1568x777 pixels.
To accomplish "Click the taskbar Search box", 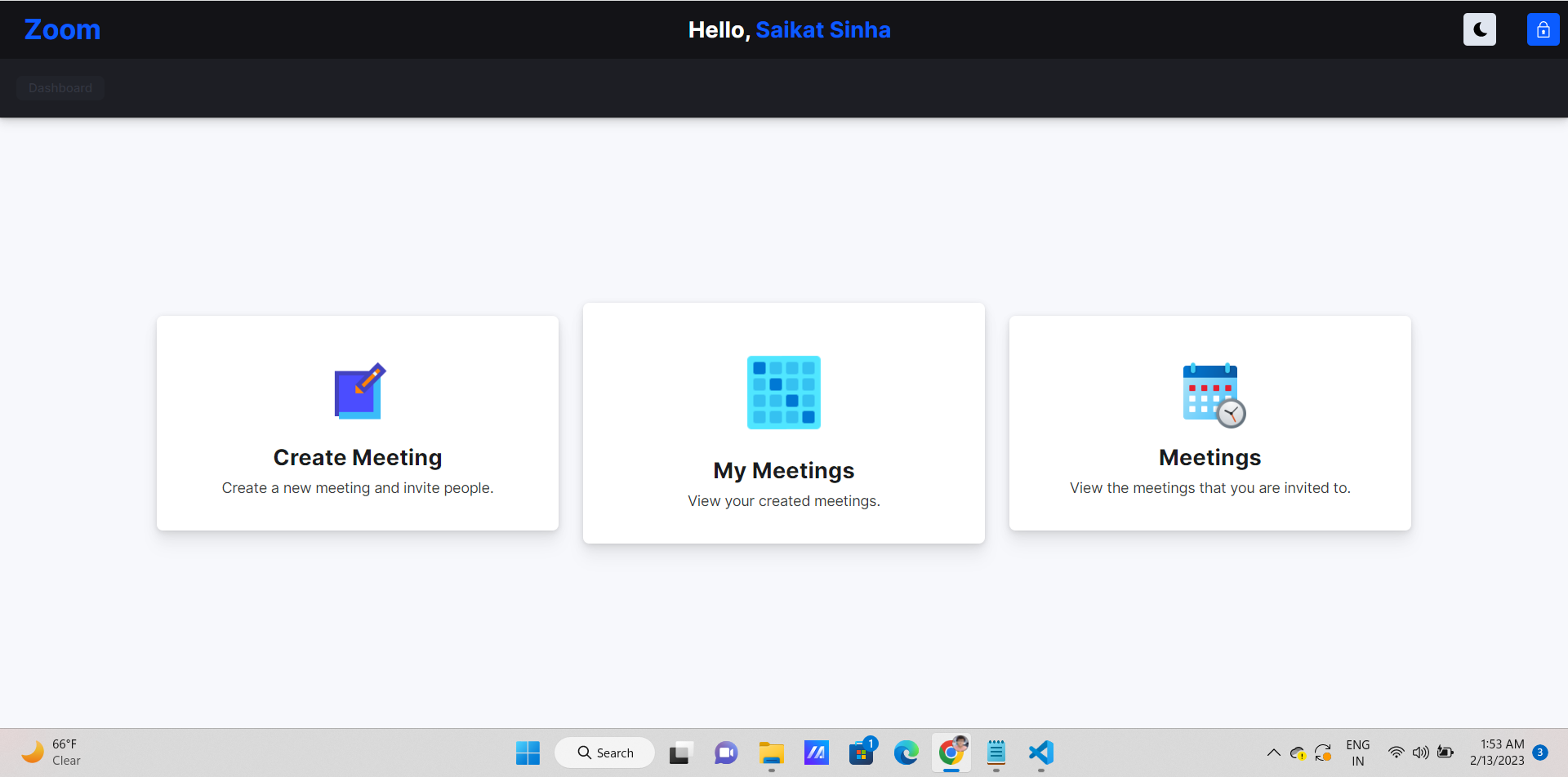I will [x=605, y=753].
